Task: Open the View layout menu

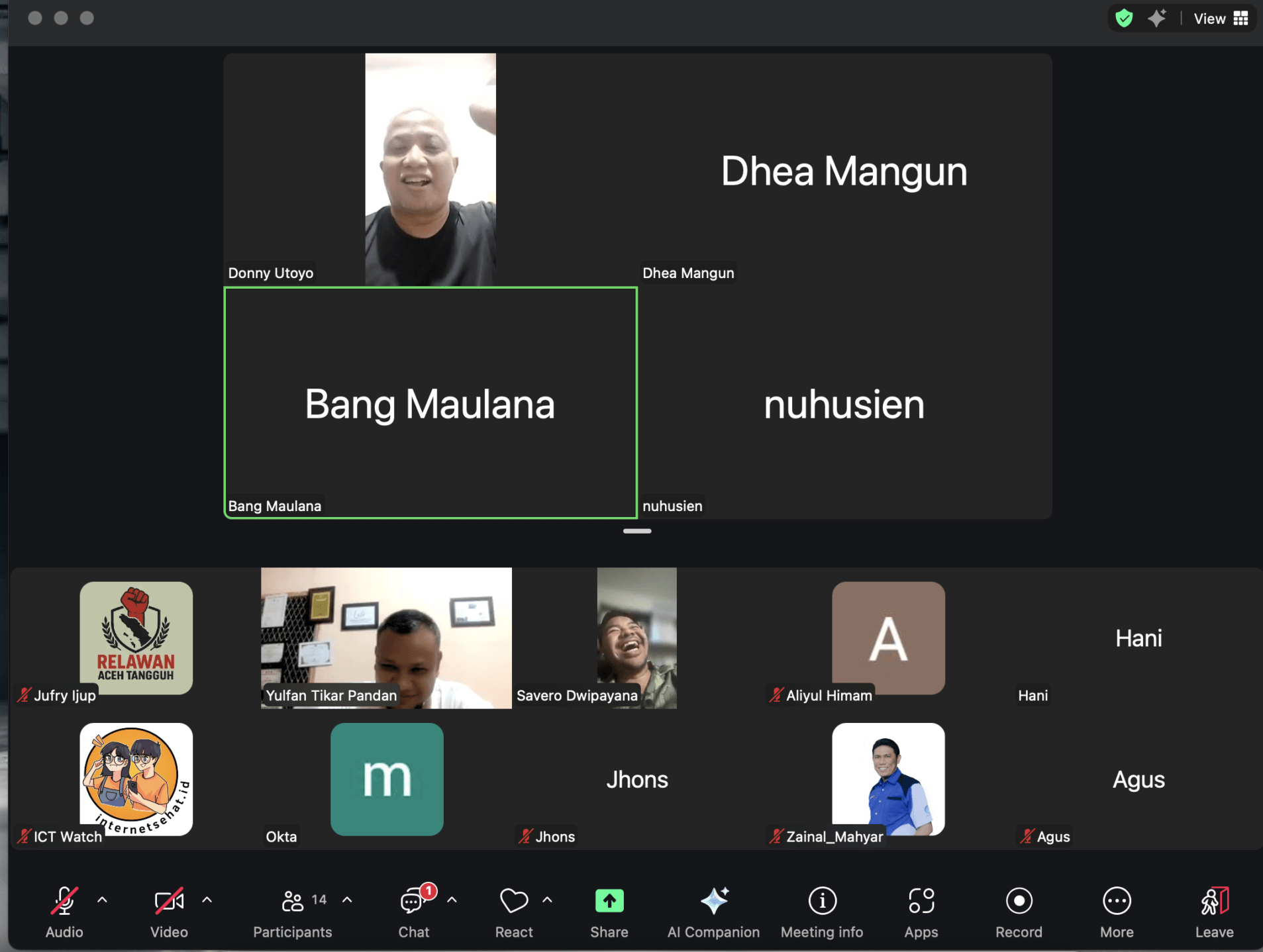Action: click(x=1221, y=19)
